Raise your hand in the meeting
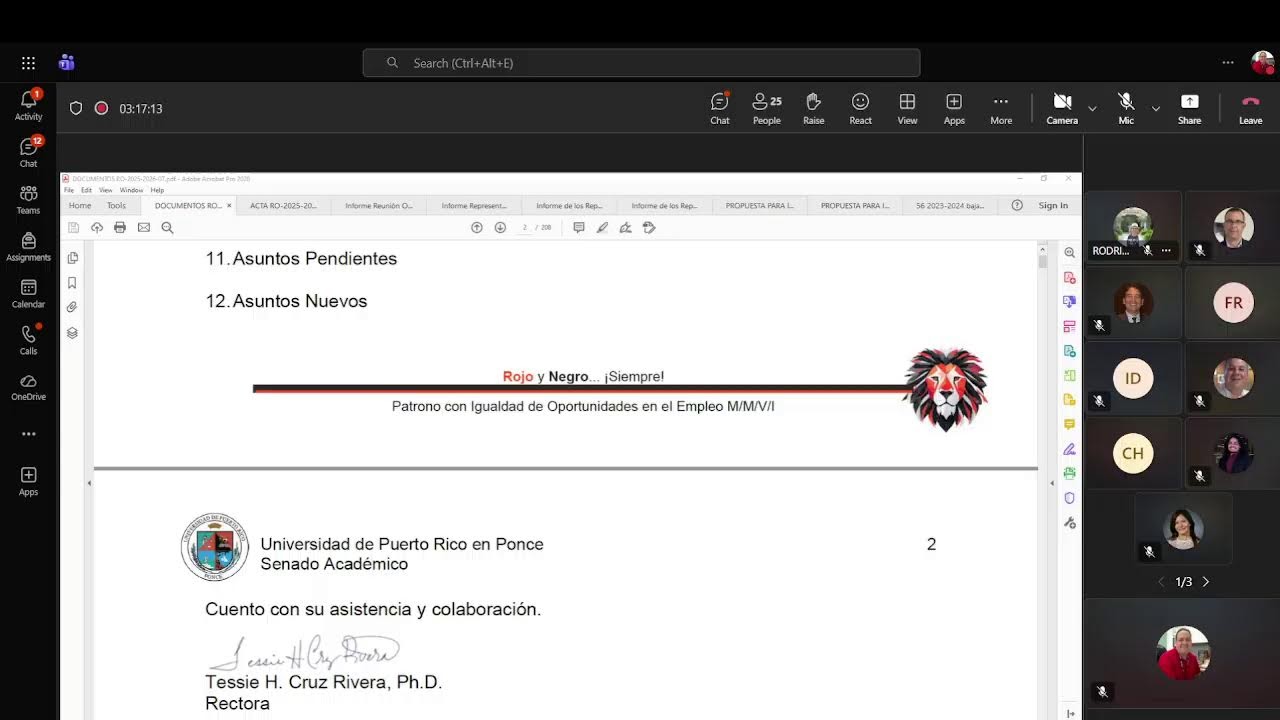This screenshot has height=720, width=1280. (814, 108)
